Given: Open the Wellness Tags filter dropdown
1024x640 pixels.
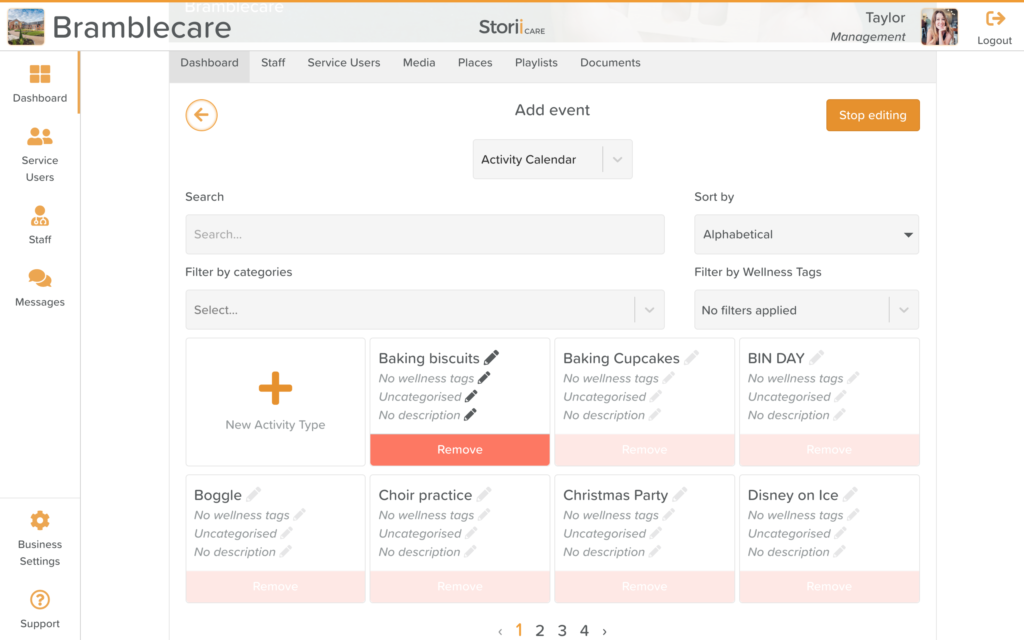Looking at the screenshot, I should tap(904, 310).
